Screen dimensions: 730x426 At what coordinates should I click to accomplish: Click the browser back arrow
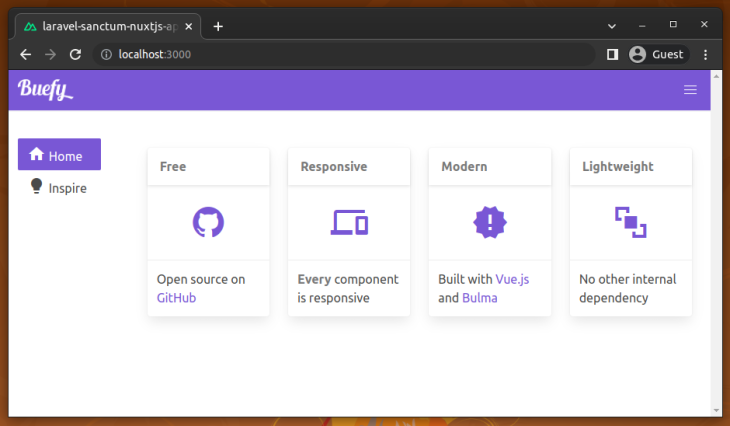tap(26, 54)
